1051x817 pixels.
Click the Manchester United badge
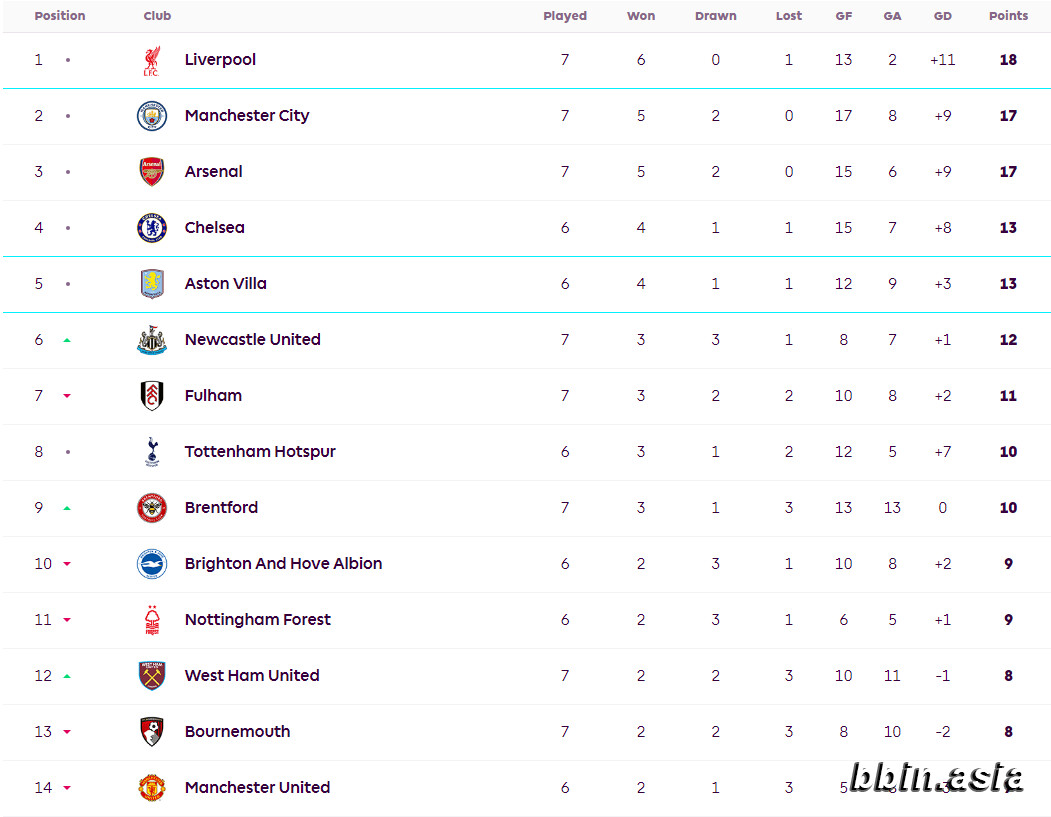coord(152,788)
